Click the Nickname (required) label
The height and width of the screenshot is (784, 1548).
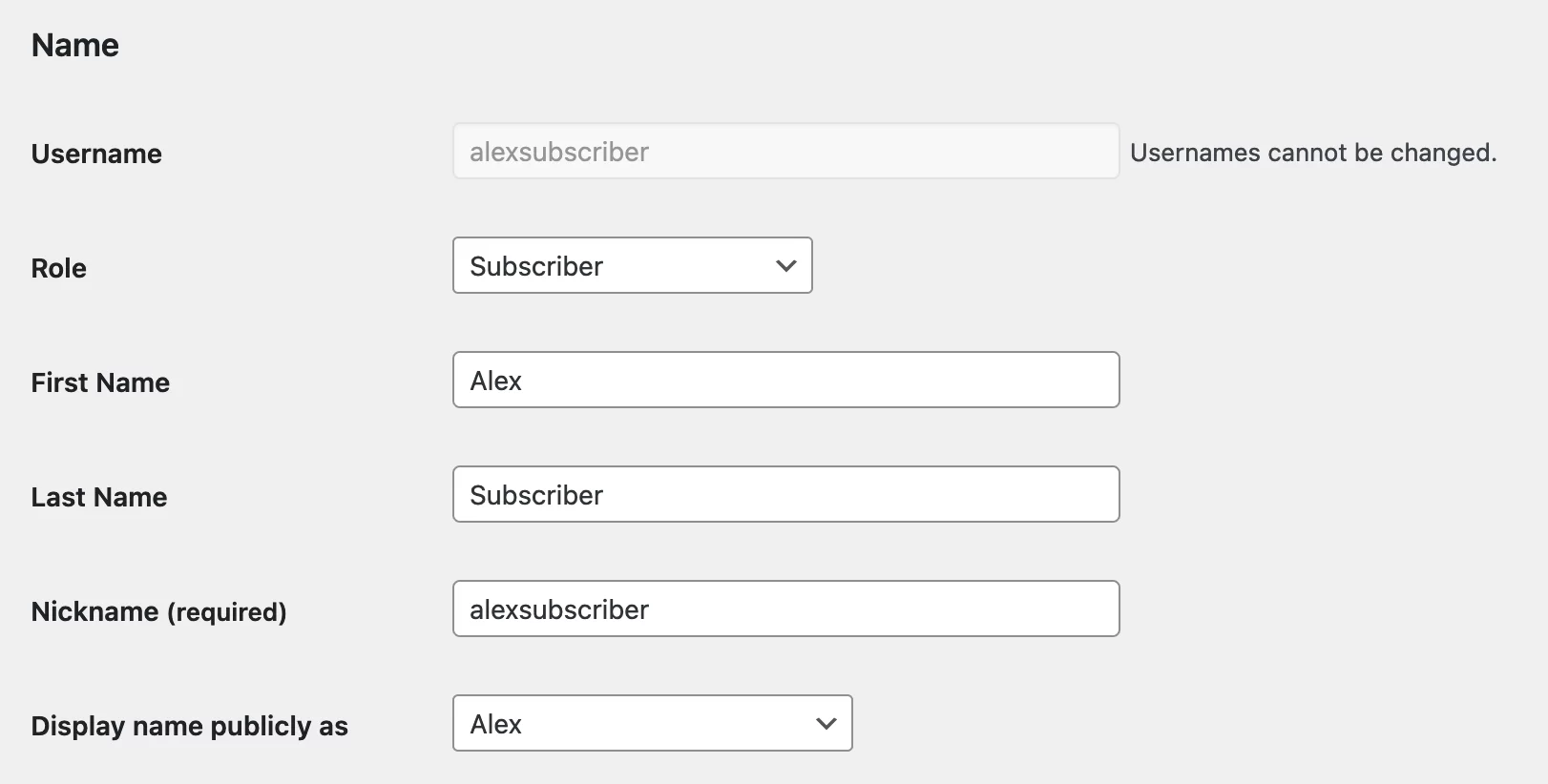[x=159, y=611]
